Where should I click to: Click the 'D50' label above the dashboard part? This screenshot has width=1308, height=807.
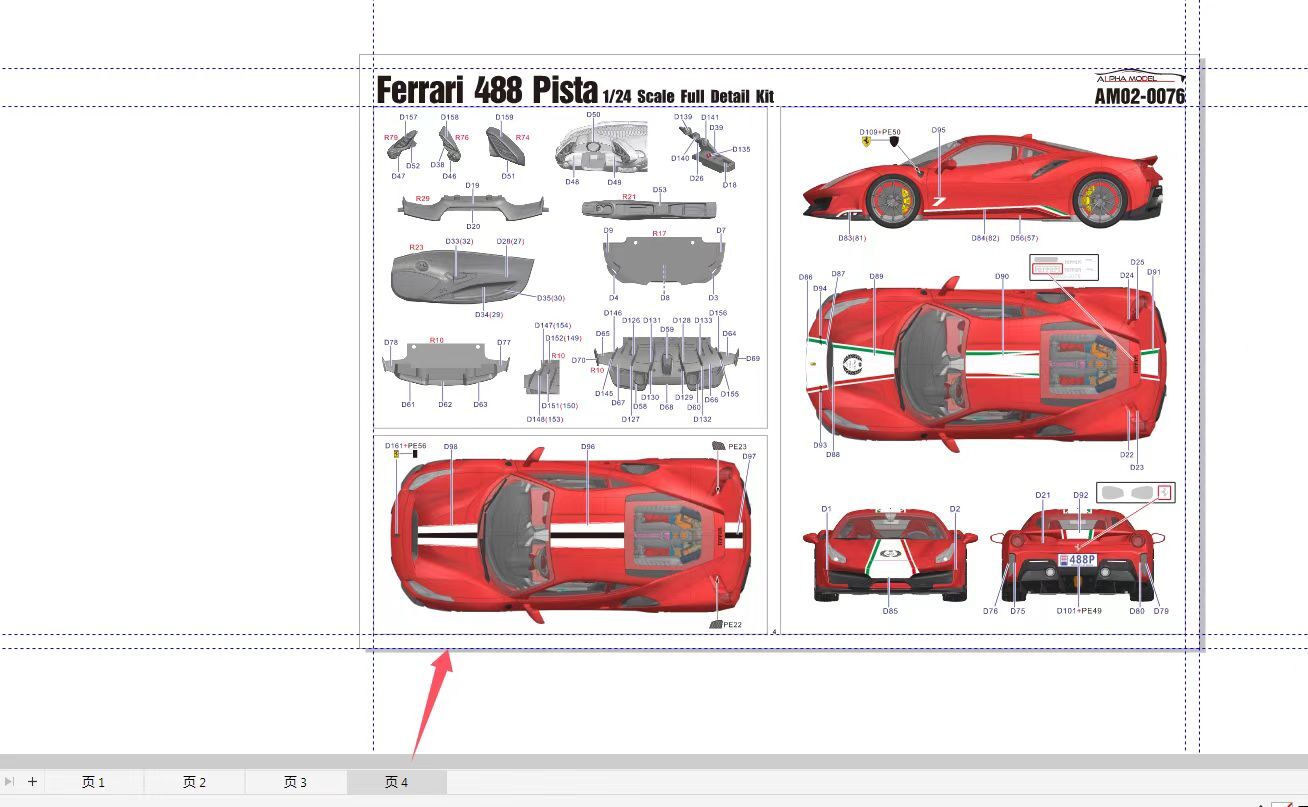[594, 115]
